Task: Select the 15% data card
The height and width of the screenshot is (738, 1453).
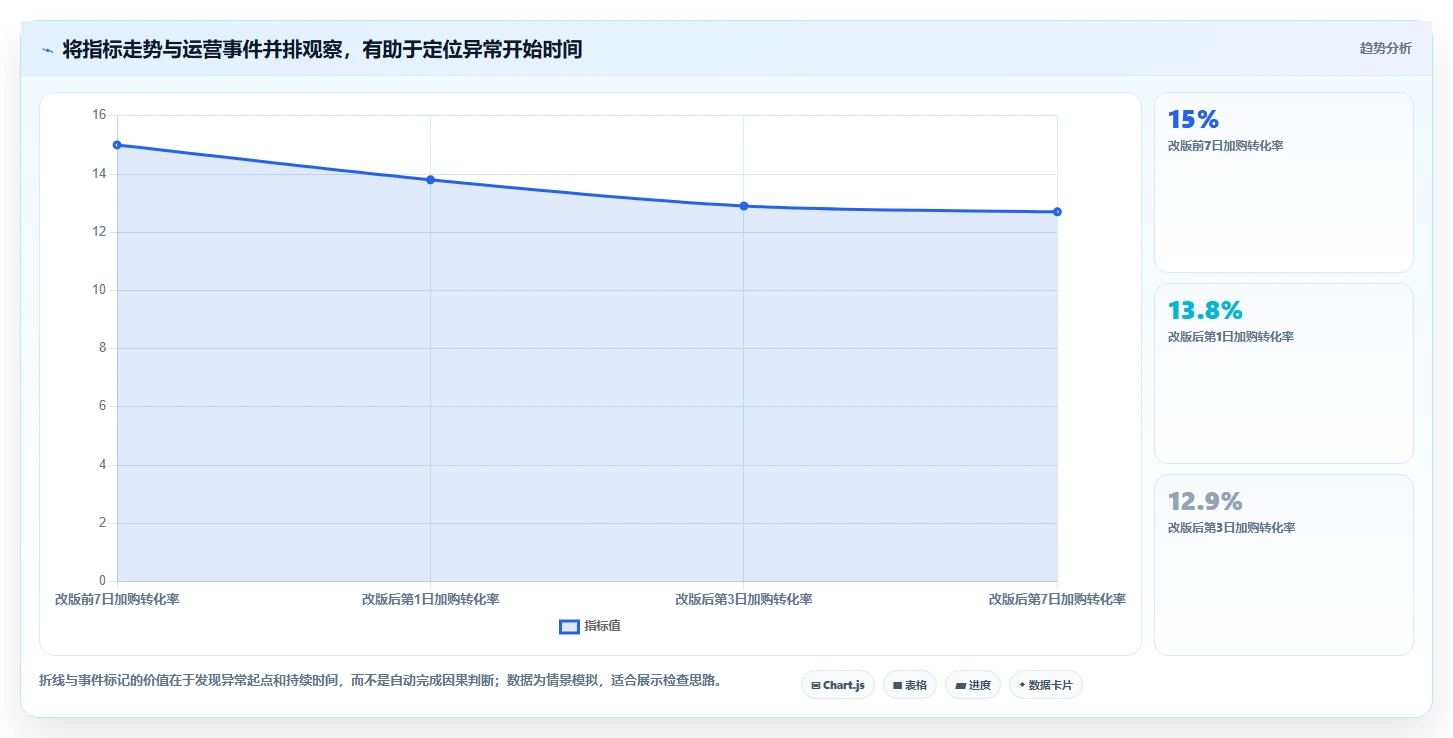Action: click(1284, 182)
